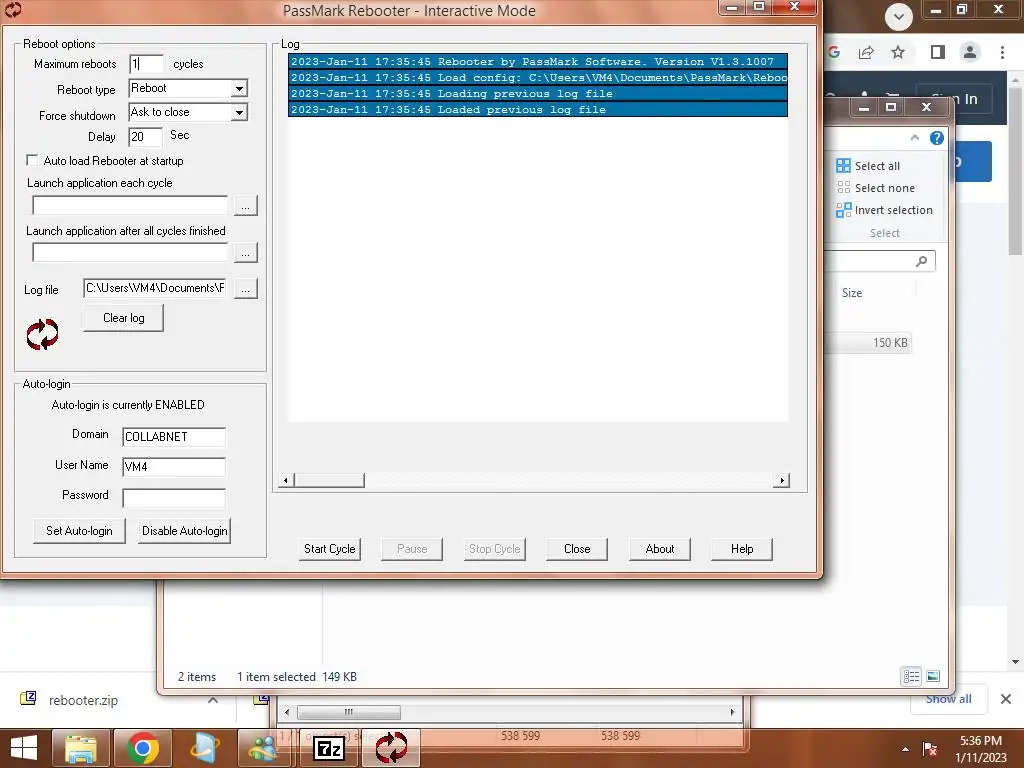Browse for Log file location

pos(246,289)
